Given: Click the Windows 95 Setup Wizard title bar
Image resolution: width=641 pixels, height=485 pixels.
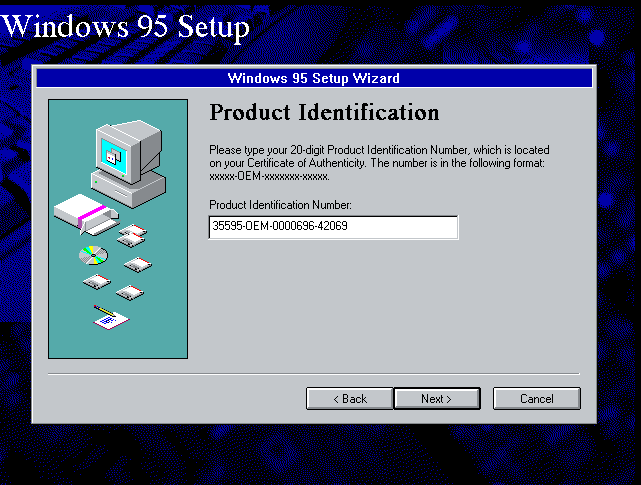Looking at the screenshot, I should (x=314, y=78).
